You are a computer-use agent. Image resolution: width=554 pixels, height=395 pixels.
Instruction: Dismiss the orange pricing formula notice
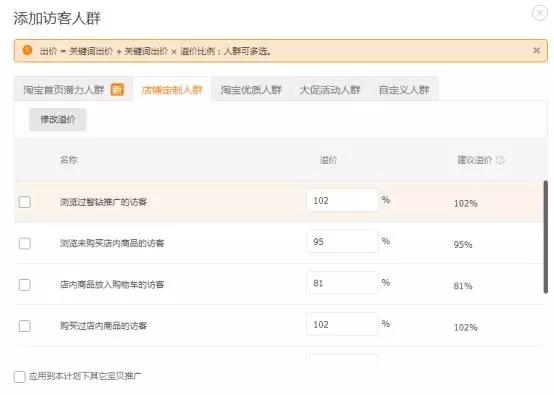point(536,51)
